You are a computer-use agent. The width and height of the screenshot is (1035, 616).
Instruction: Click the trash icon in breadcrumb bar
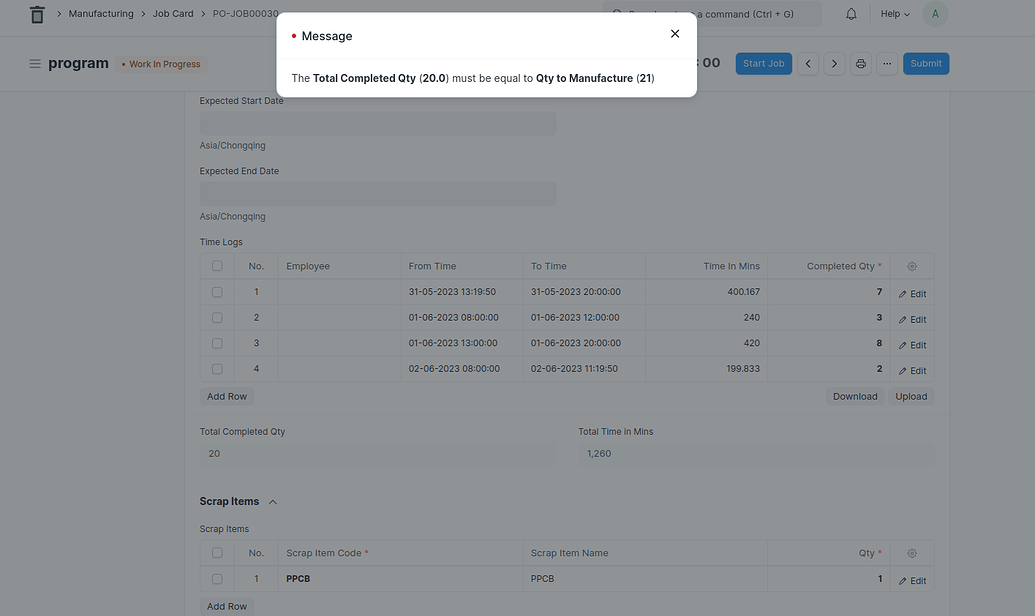point(36,13)
